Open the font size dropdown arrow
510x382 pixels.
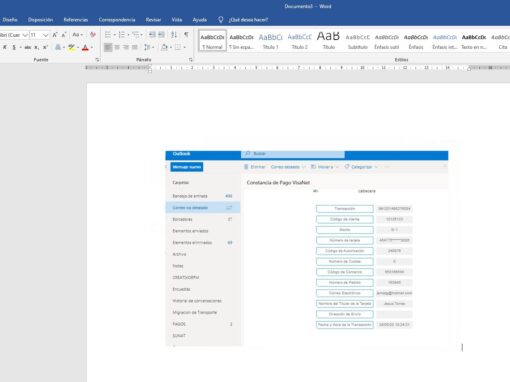tap(45, 35)
